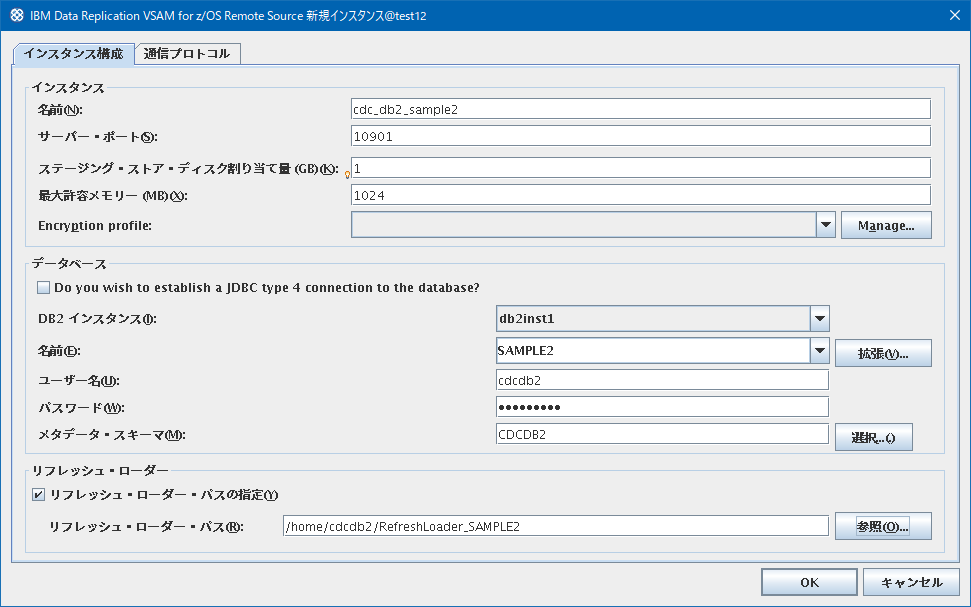Click the instance 名前 field cdc_db2_sample2
971x607 pixels.
pyautogui.click(x=640, y=109)
